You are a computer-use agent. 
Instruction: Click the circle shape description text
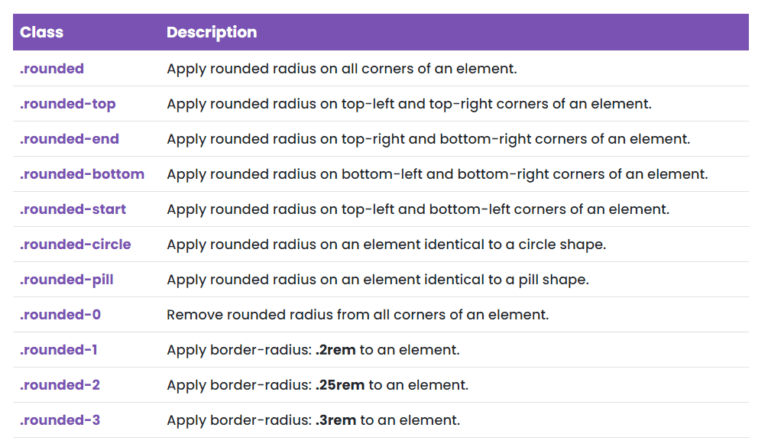pos(386,245)
